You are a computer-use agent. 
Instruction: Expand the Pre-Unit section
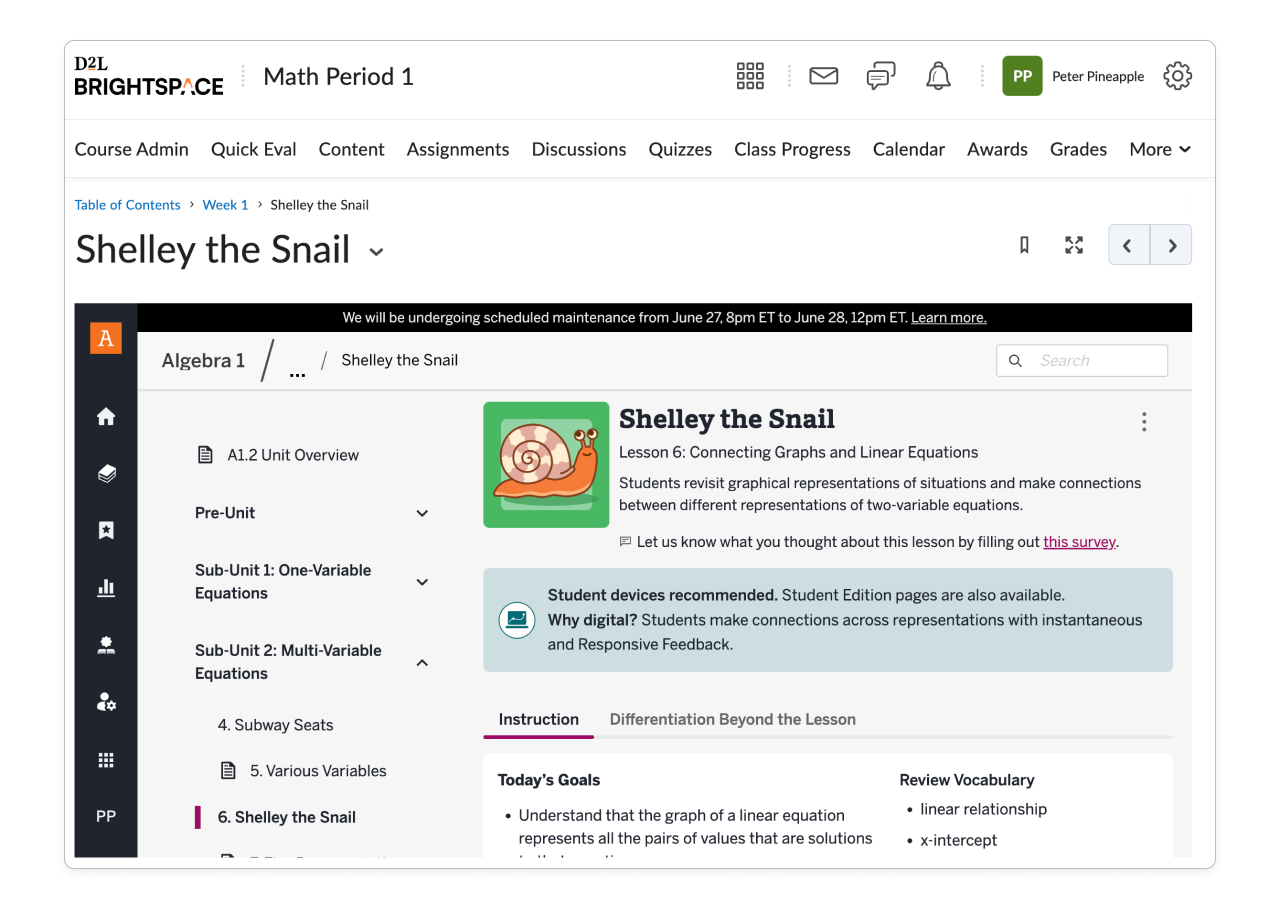coord(422,513)
